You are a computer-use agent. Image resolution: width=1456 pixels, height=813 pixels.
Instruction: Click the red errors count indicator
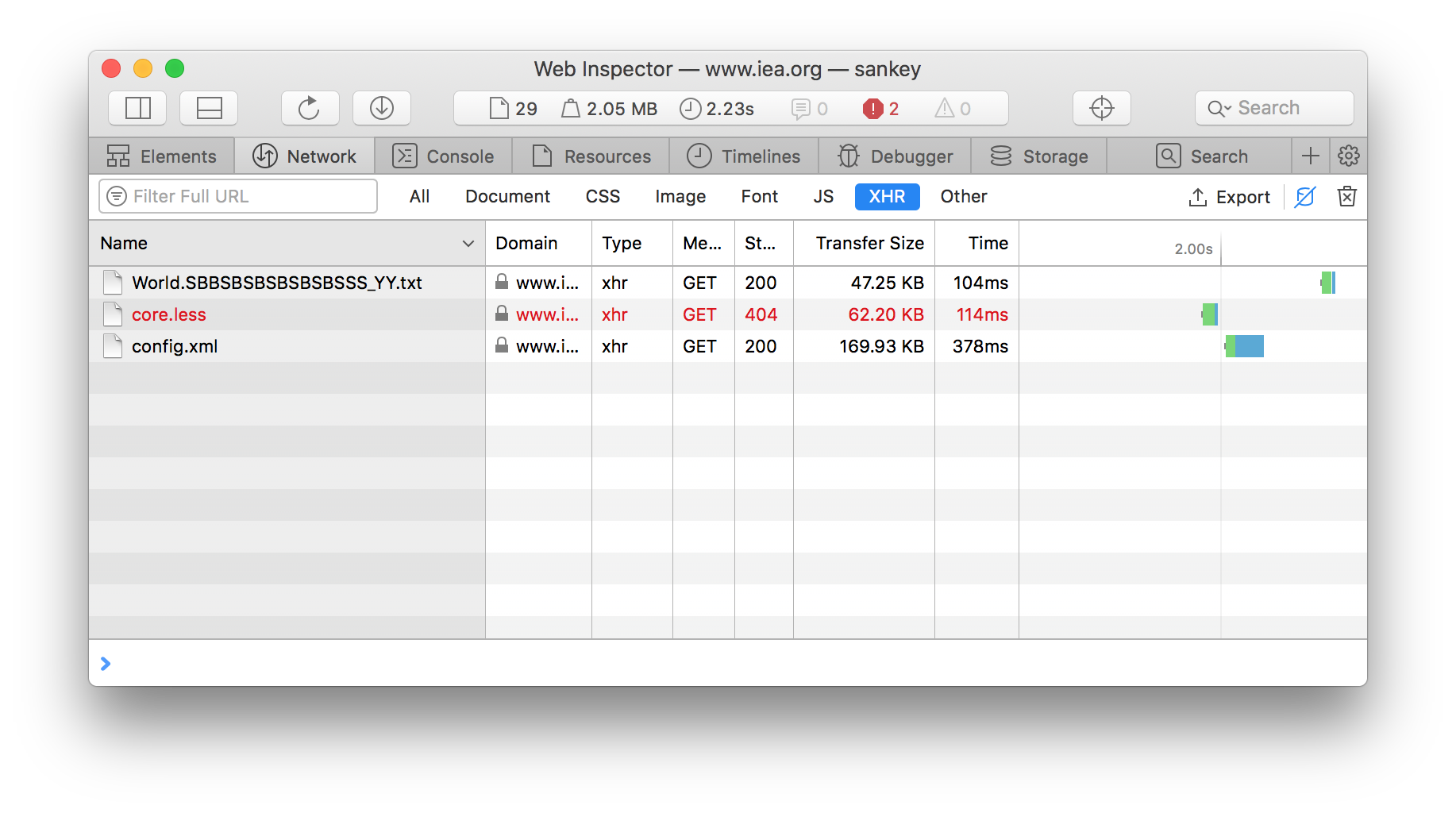pyautogui.click(x=880, y=109)
